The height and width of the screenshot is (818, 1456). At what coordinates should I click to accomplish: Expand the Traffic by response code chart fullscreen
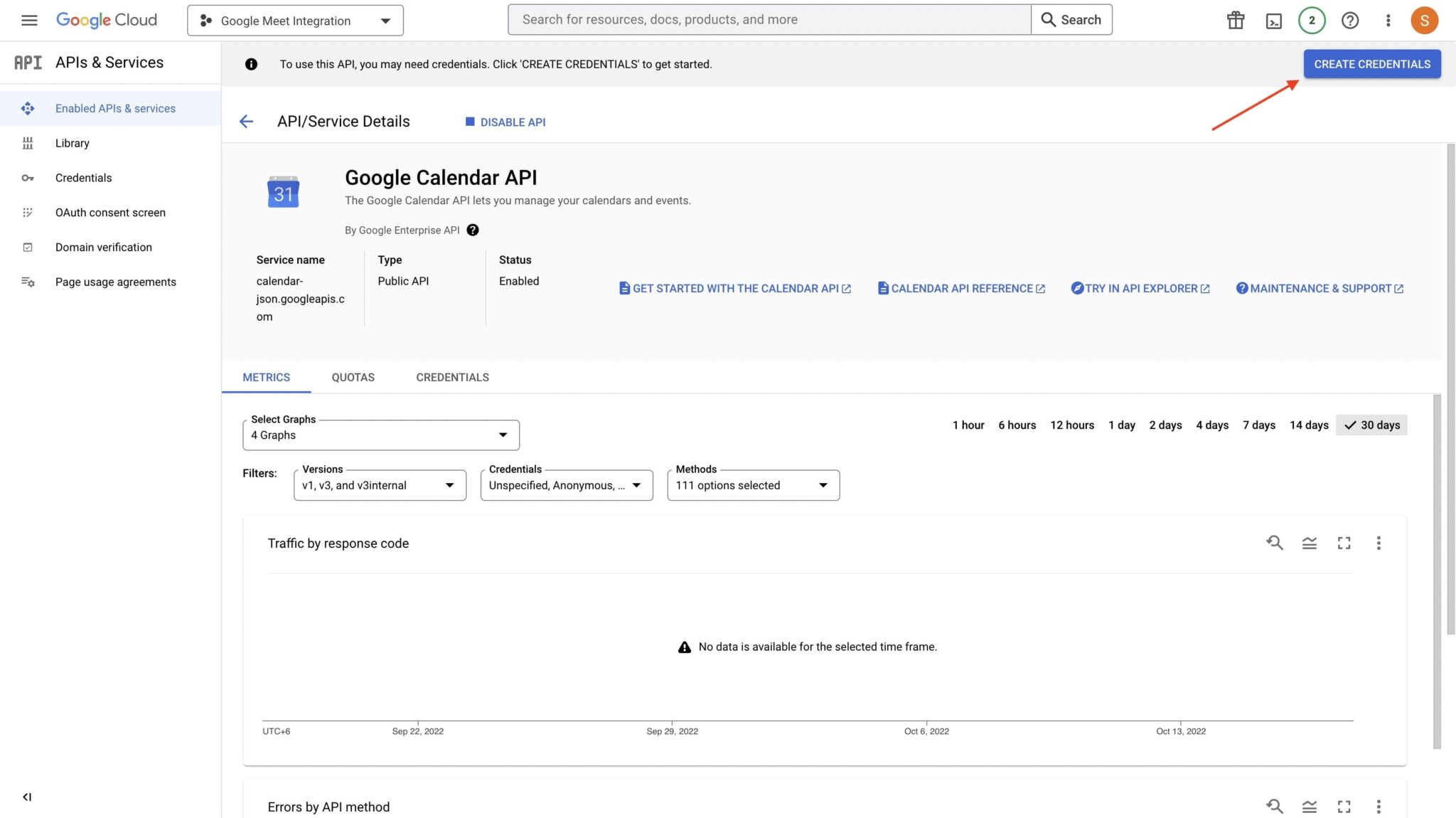click(1344, 543)
